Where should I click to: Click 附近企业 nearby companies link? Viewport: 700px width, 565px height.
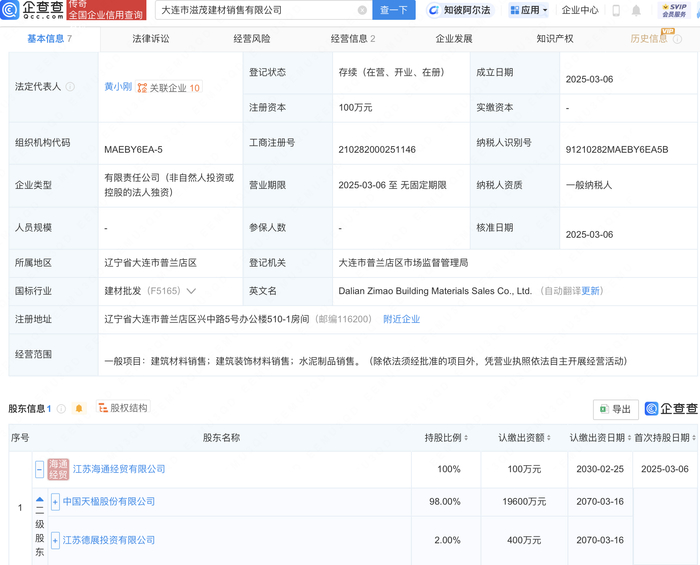401,319
